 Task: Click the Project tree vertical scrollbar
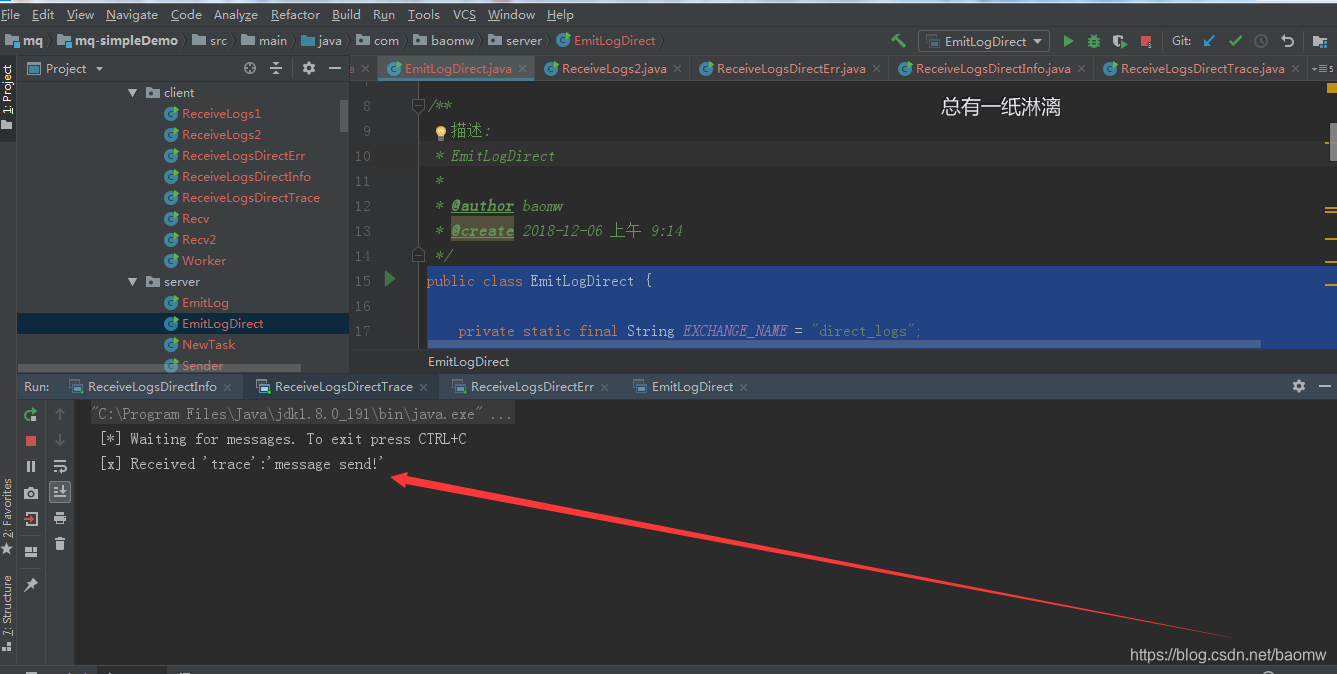point(344,116)
